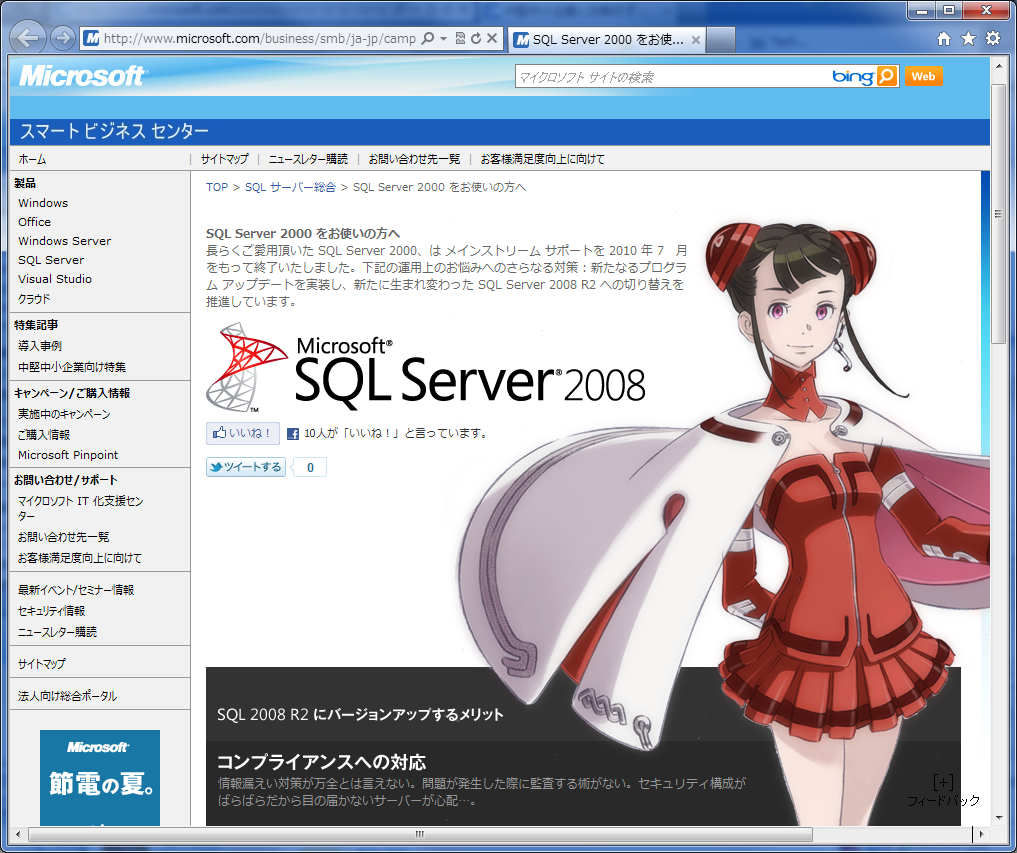The width and height of the screenshot is (1017, 853).
Task: Refresh the page with the reload icon
Action: (x=476, y=38)
